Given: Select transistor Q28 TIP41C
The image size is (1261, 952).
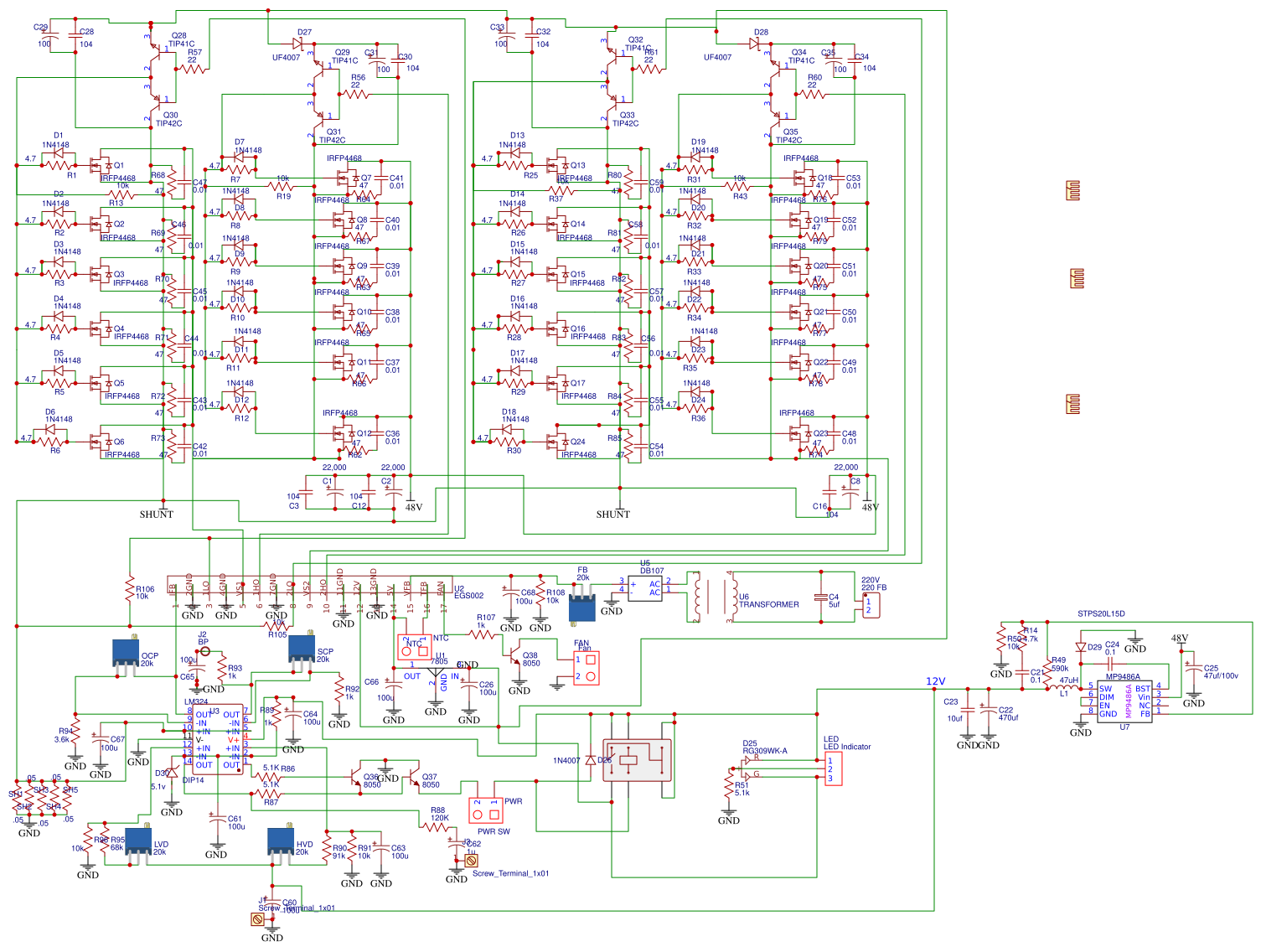Looking at the screenshot, I should [159, 50].
